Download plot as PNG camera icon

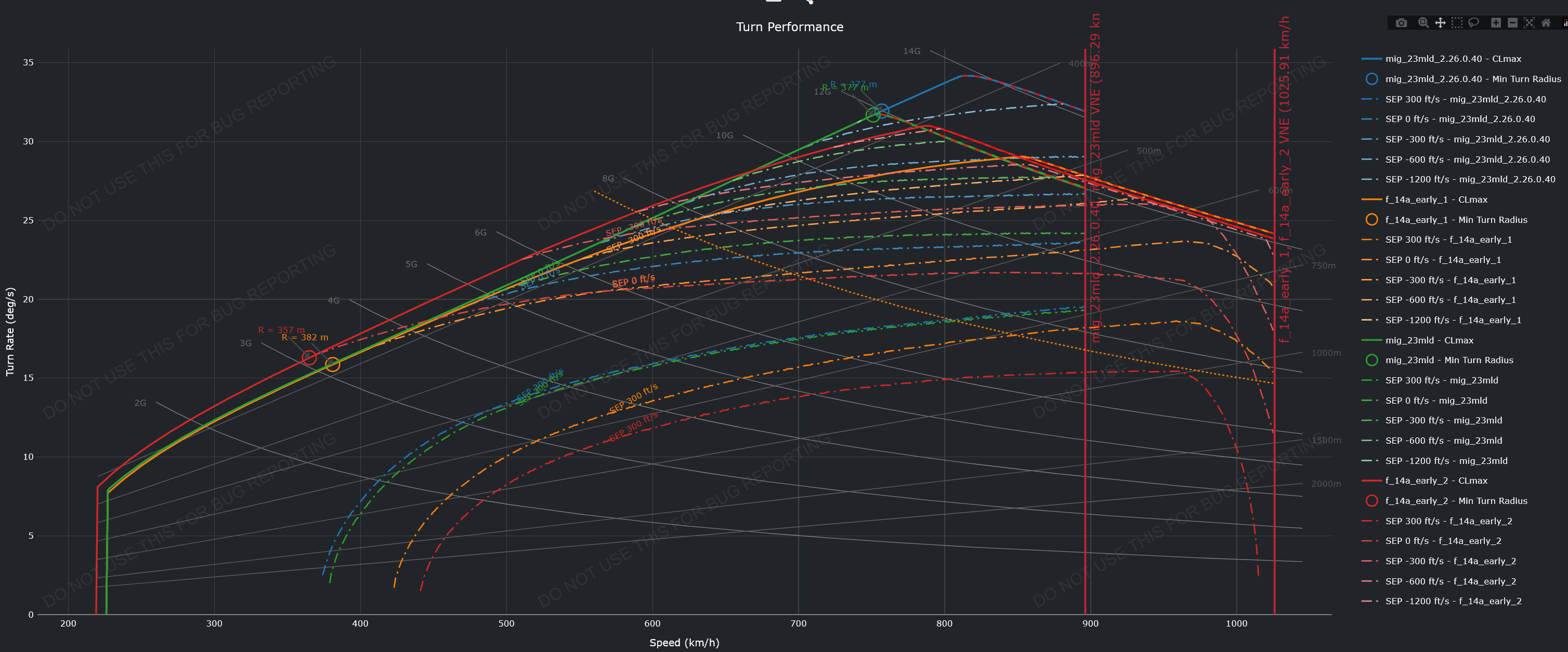point(1401,22)
